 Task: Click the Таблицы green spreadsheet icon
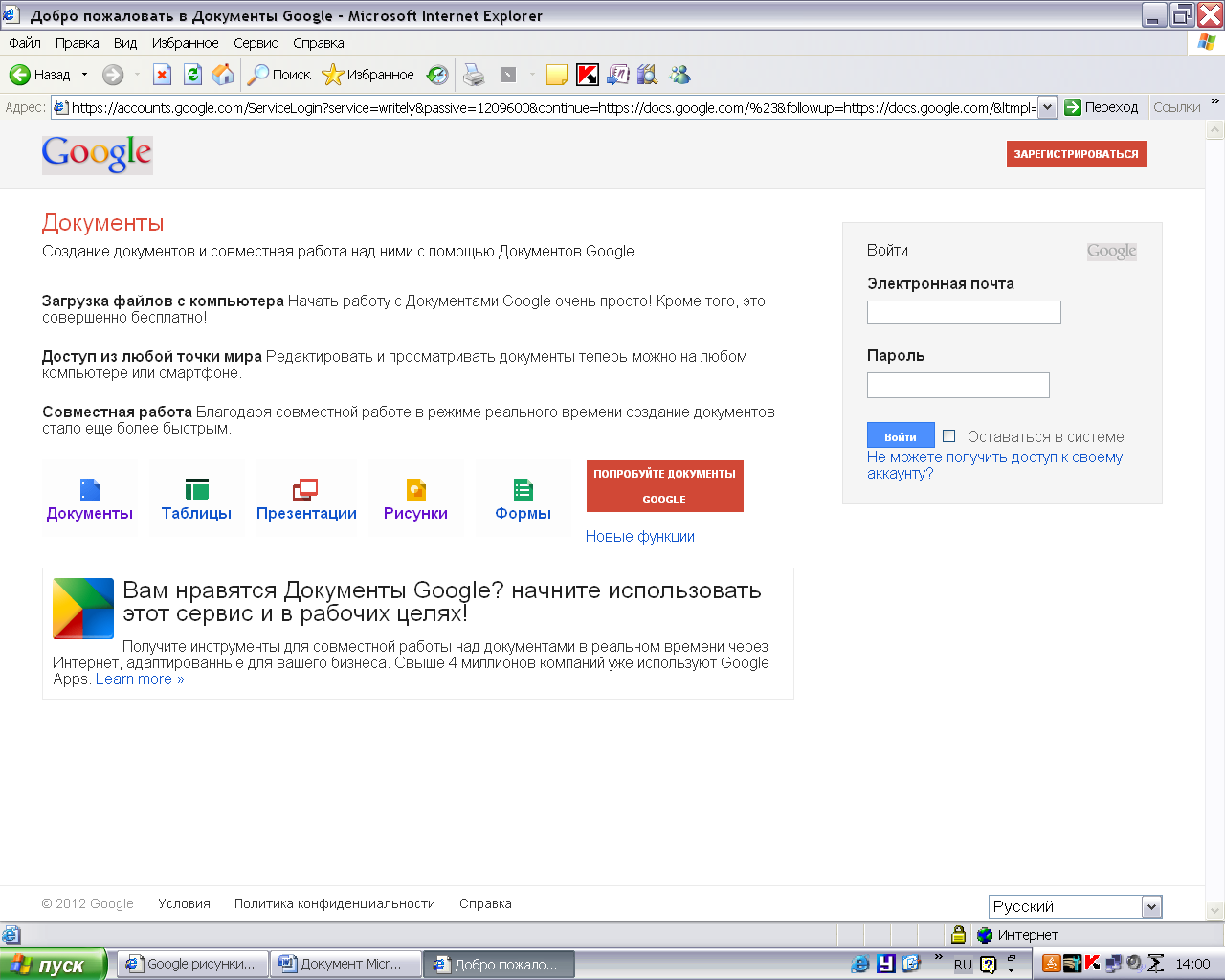197,490
